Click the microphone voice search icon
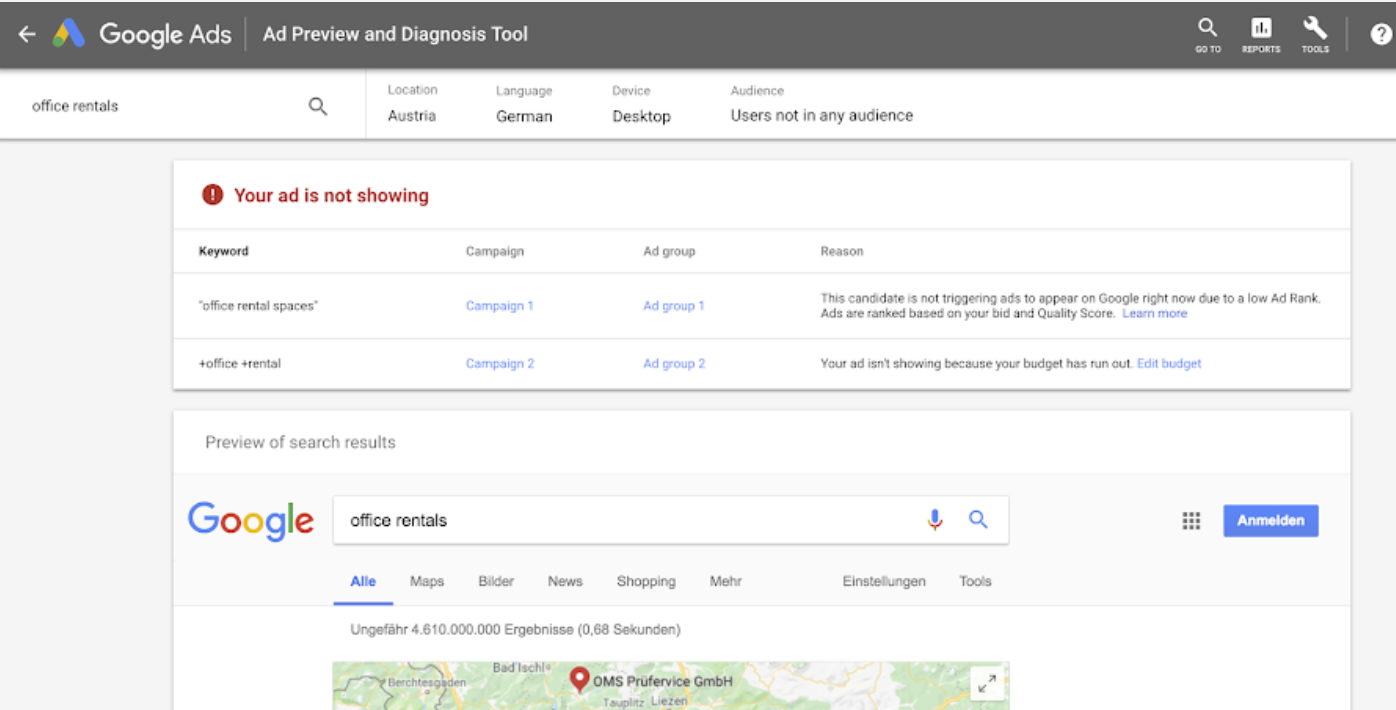The image size is (1396, 710). (935, 520)
